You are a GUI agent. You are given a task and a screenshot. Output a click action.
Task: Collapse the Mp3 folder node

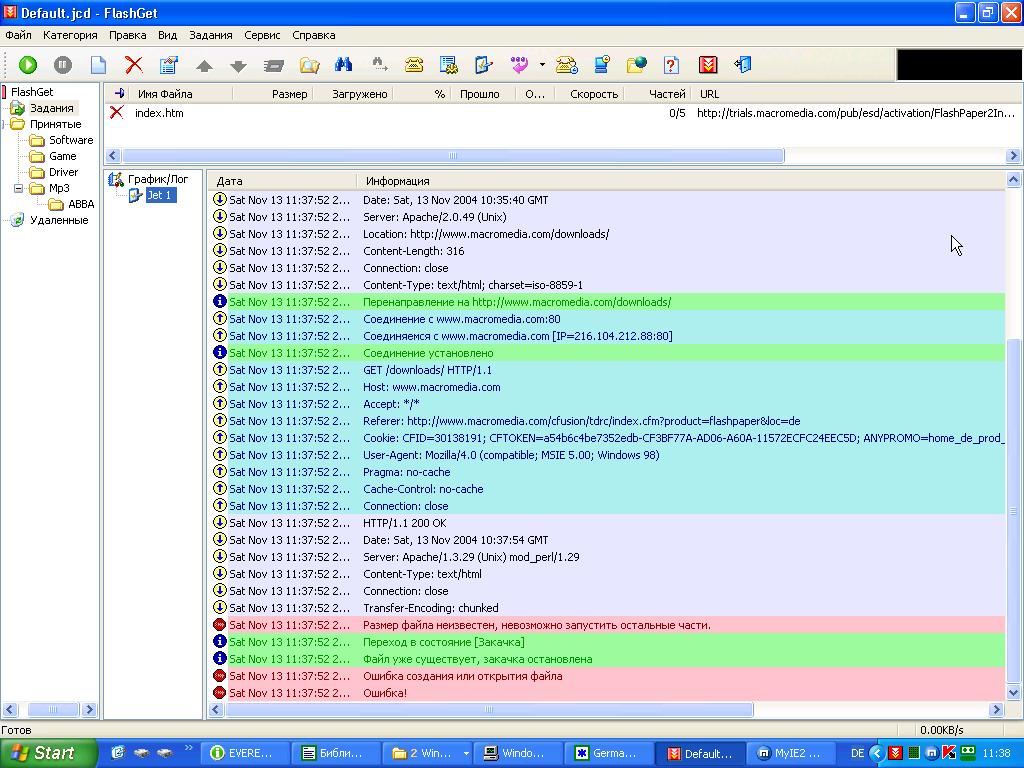(x=18, y=188)
